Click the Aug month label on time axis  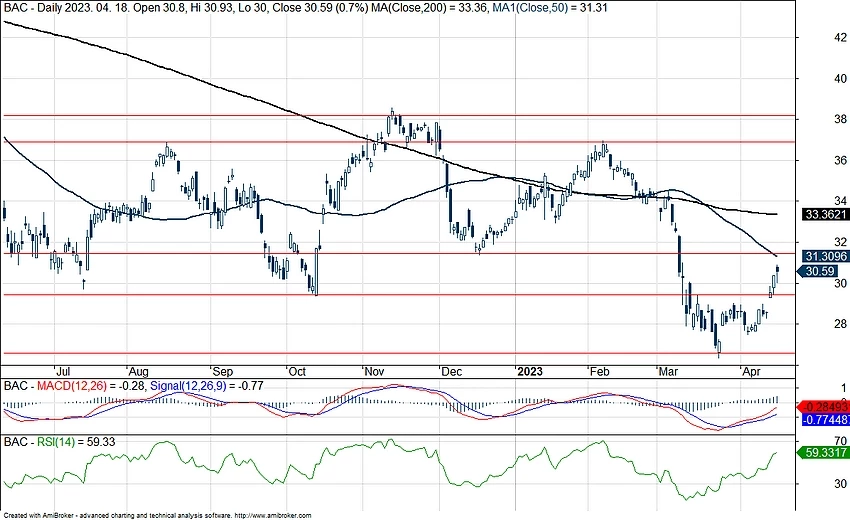[138, 371]
